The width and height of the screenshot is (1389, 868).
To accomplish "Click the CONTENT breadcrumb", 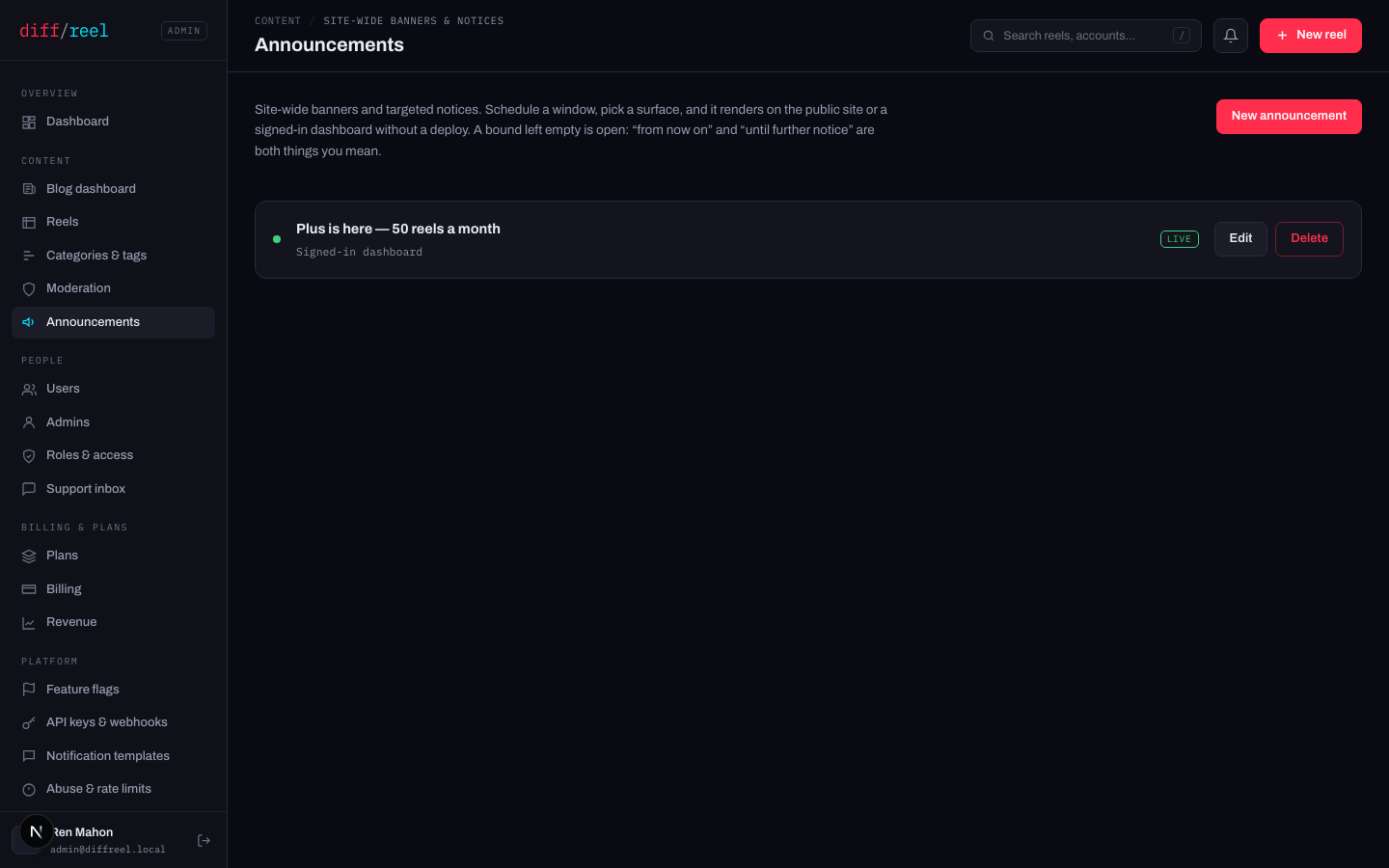I will [x=278, y=21].
